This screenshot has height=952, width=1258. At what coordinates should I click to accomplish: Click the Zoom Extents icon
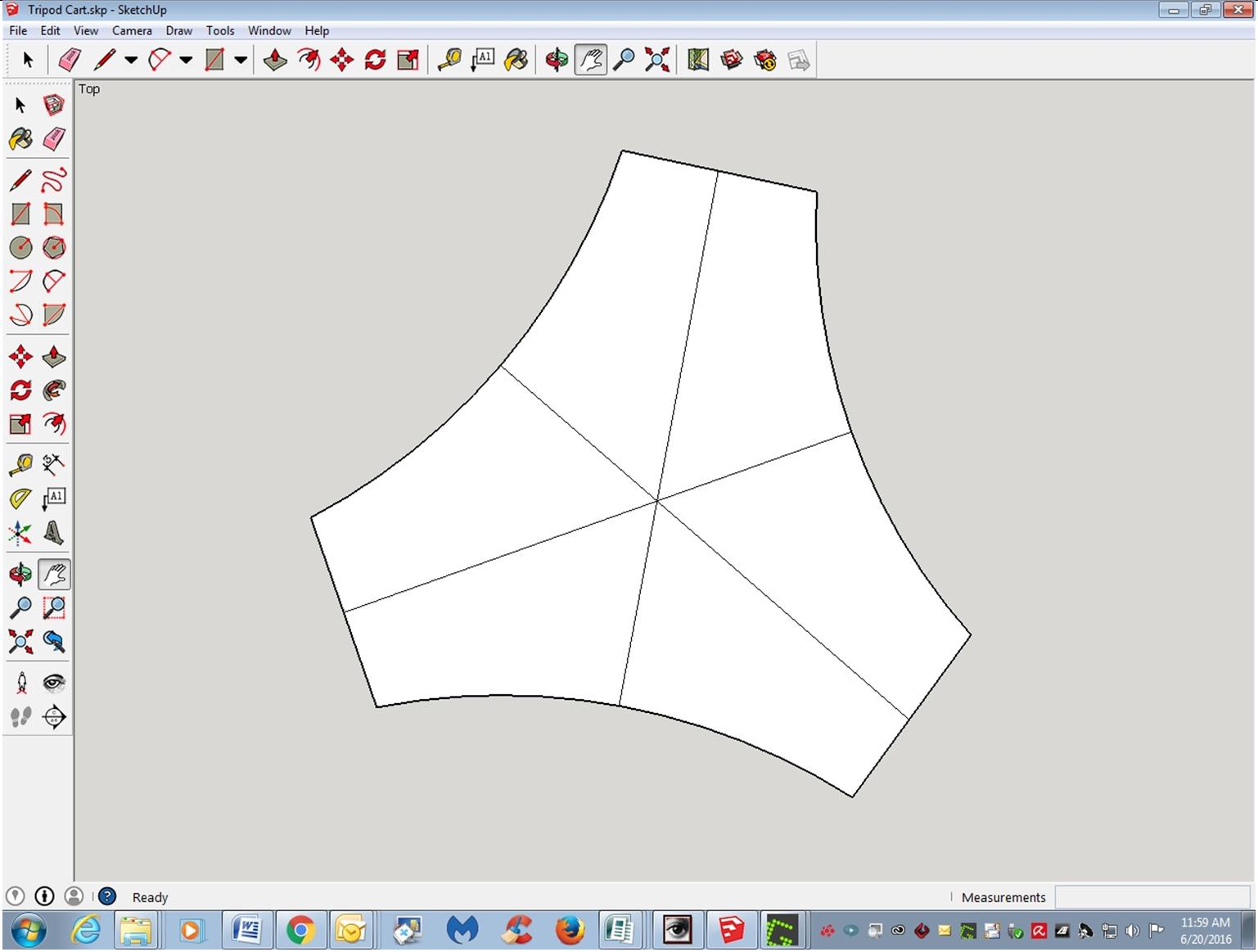pyautogui.click(x=657, y=59)
